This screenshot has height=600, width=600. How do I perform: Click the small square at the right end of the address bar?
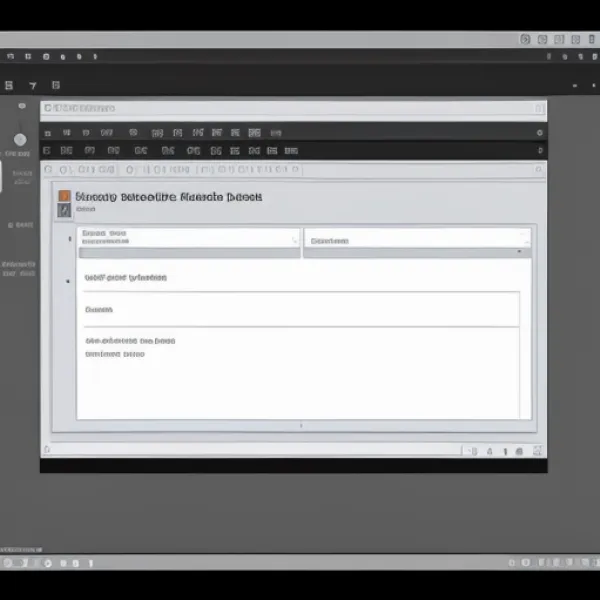point(539,108)
